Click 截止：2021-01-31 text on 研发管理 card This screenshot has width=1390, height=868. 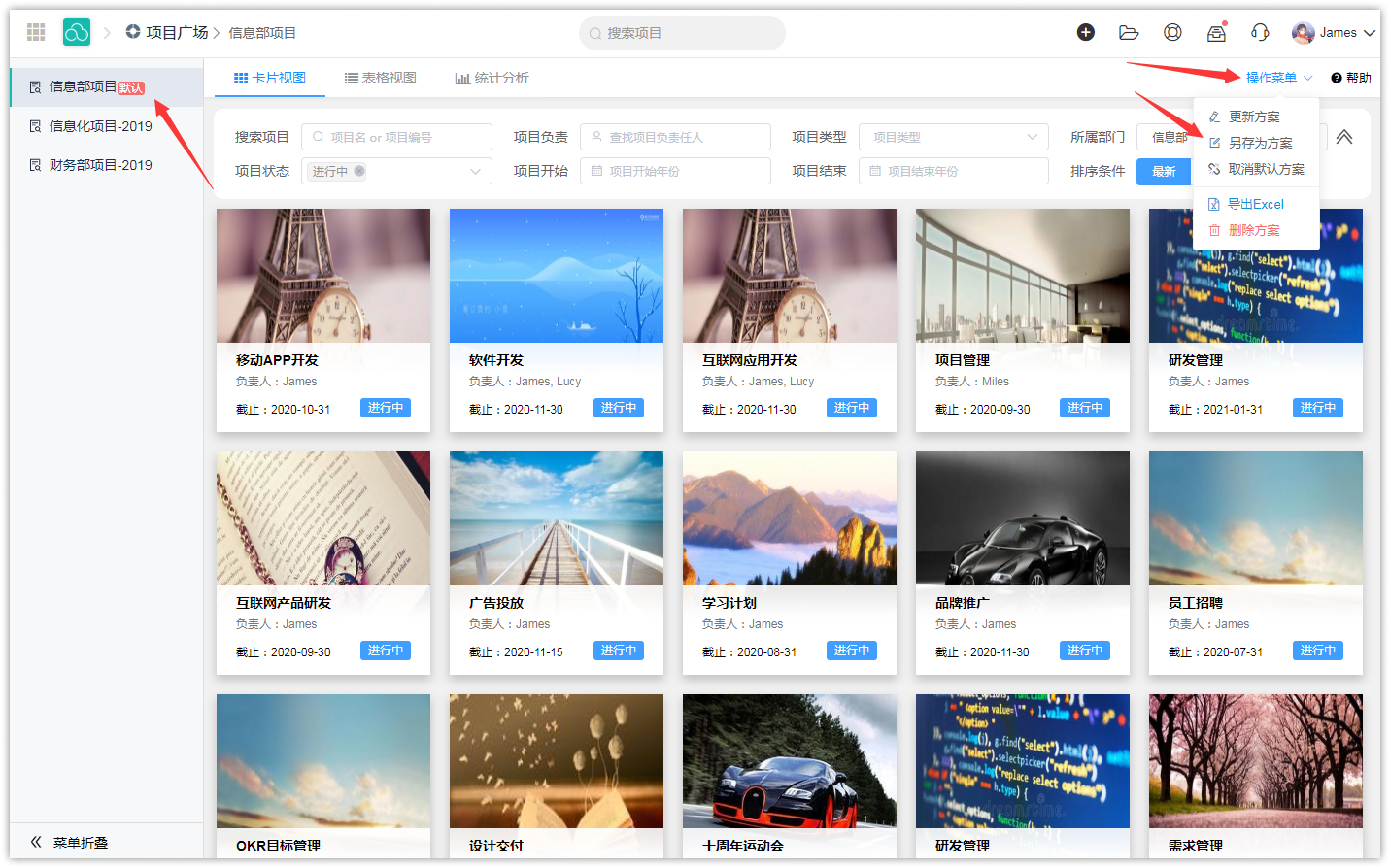1216,410
